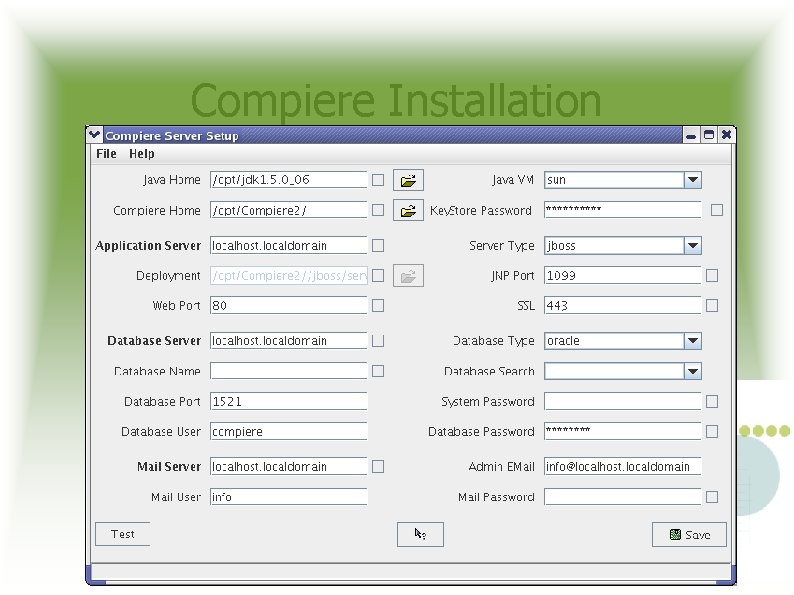Image resolution: width=794 pixels, height=595 pixels.
Task: Click the JNP Port field showing 1099
Action: pyautogui.click(x=623, y=275)
